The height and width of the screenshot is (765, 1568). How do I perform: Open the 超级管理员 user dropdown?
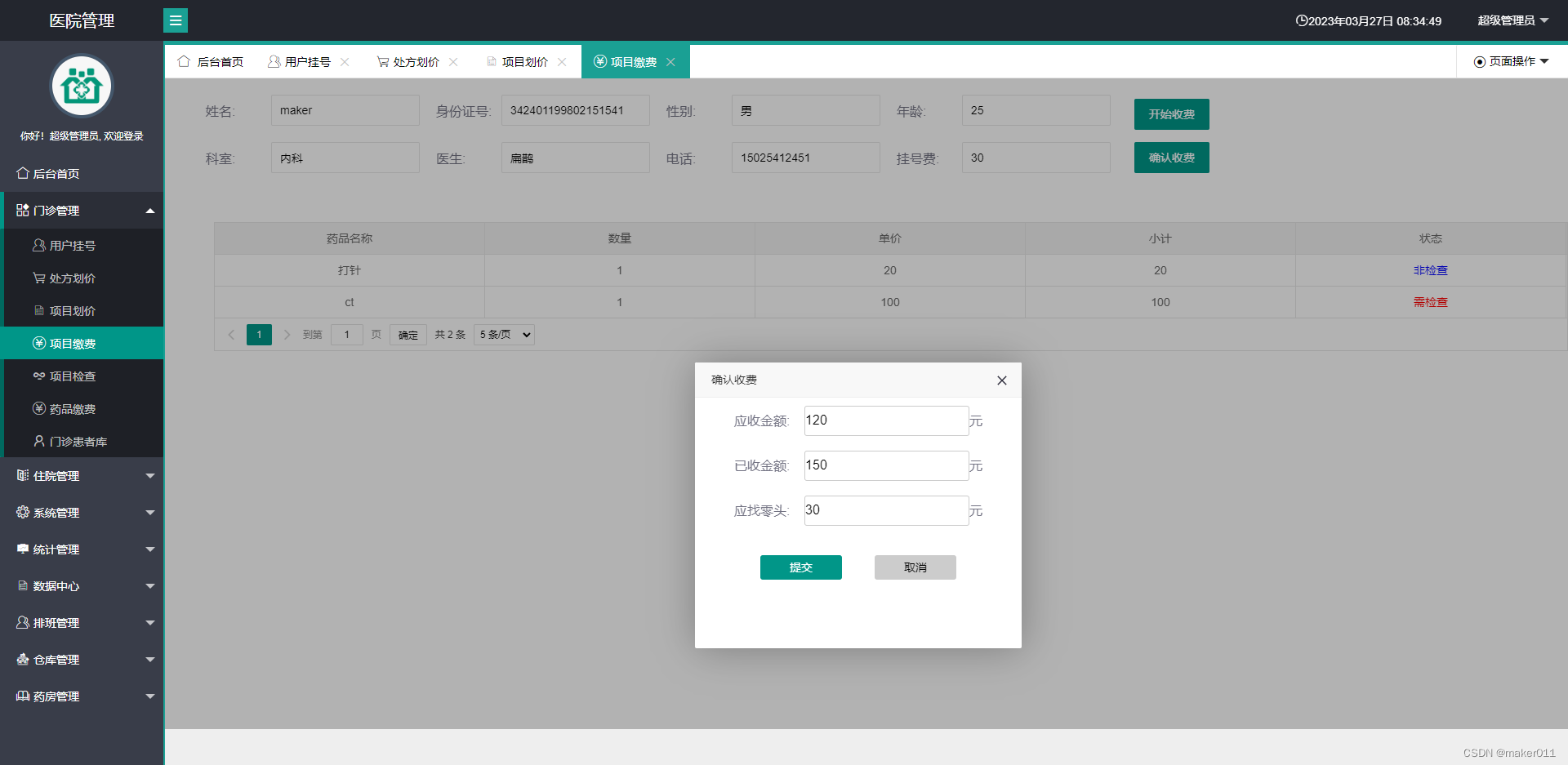(1512, 20)
